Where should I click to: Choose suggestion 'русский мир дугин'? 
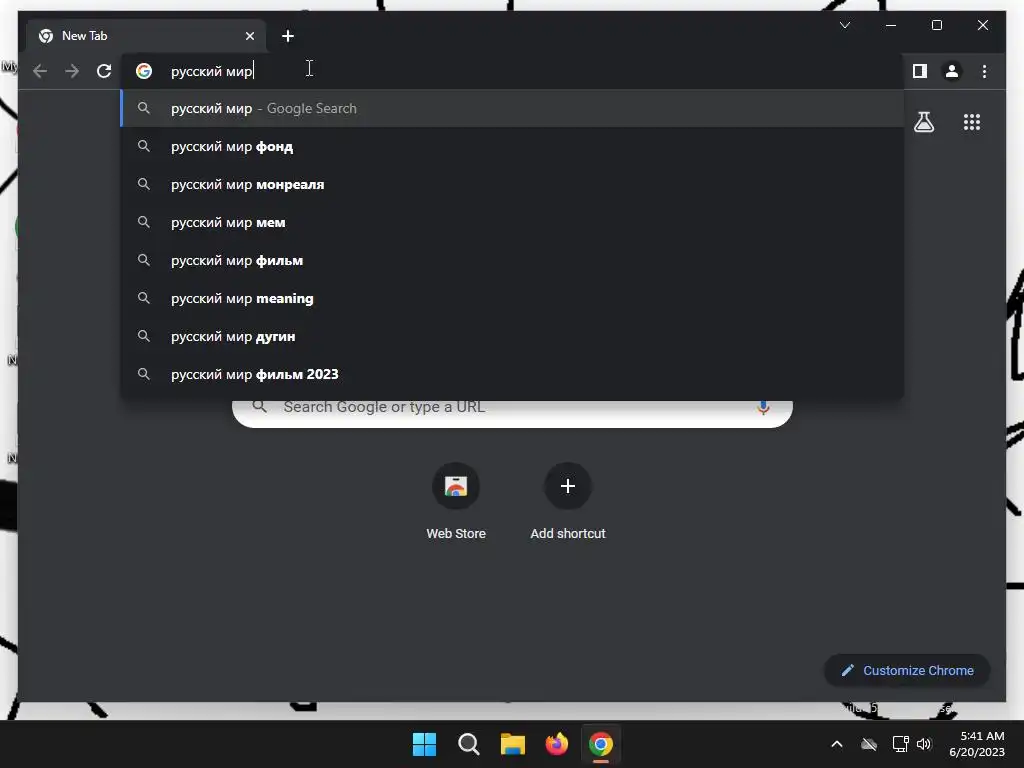(x=513, y=336)
